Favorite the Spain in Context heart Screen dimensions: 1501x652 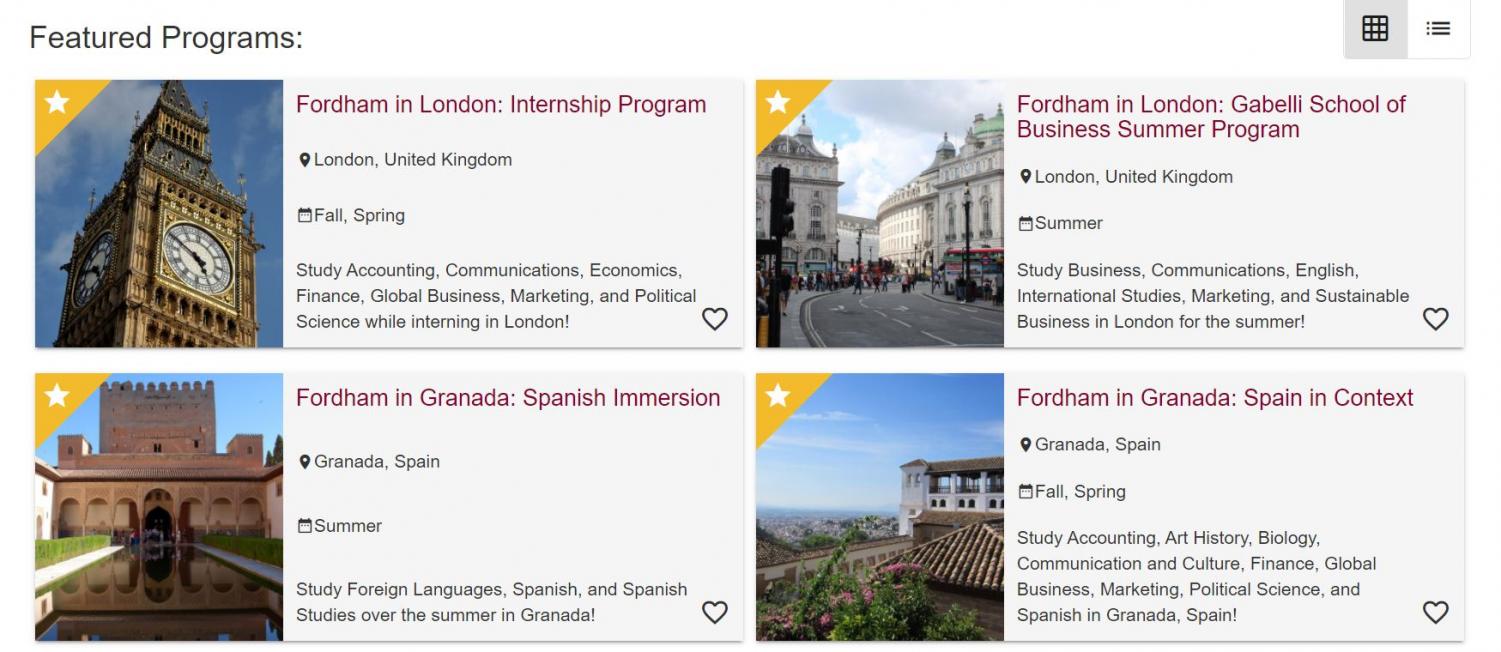(1435, 612)
